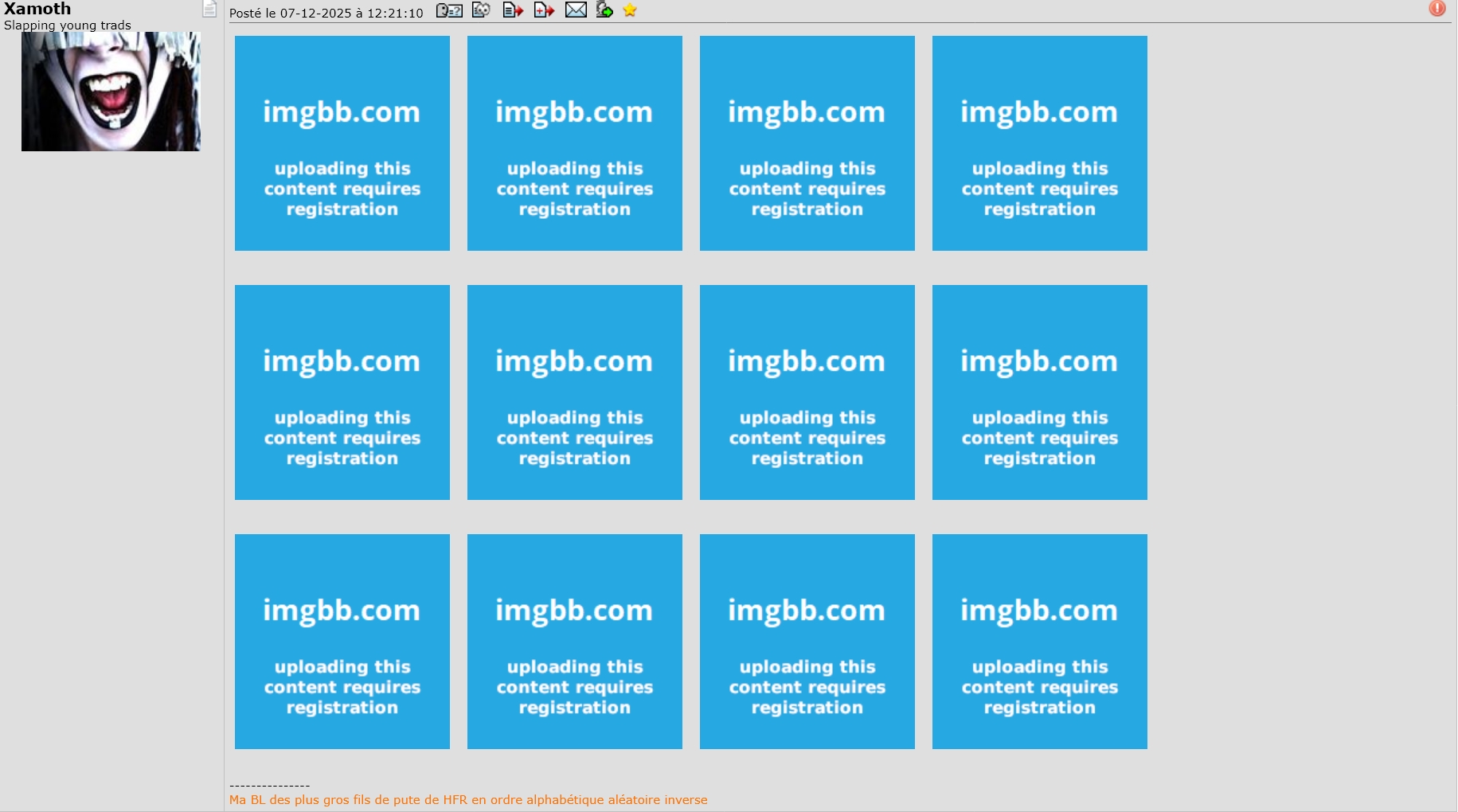Click the googly-eyes smiley icon in the post toolbar
The image size is (1458, 812).
481,10
